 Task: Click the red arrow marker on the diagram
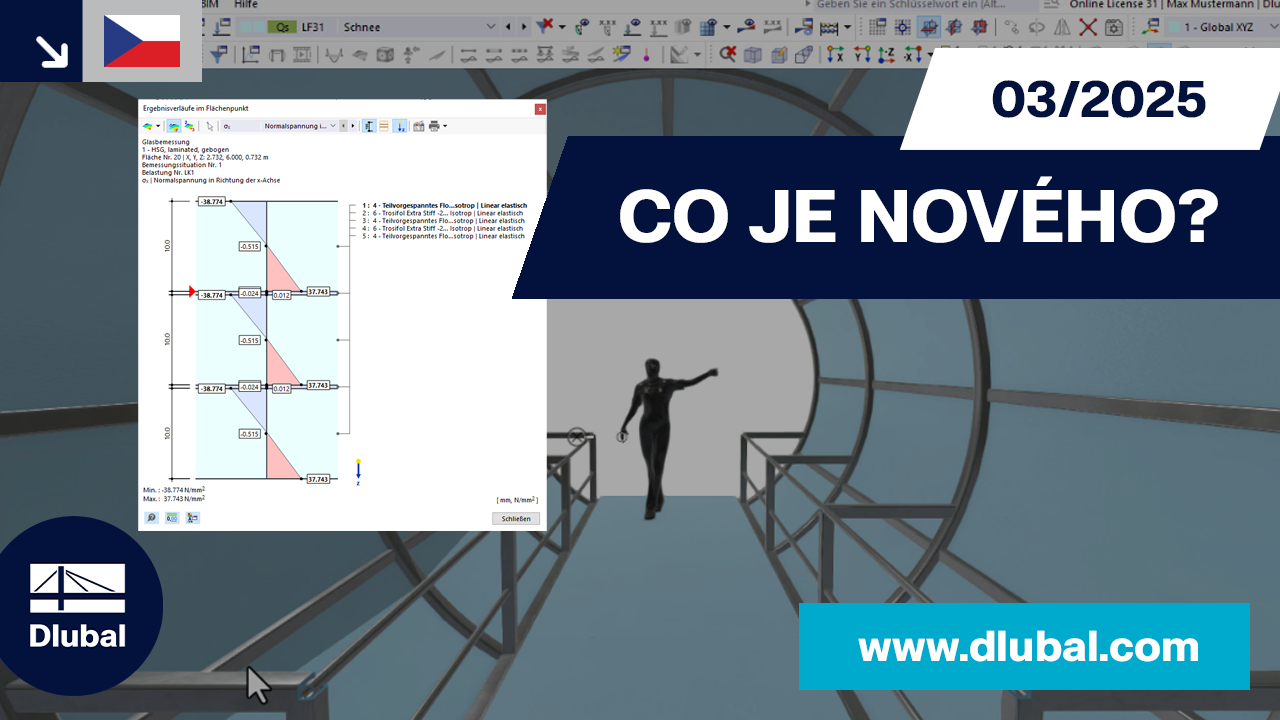192,291
